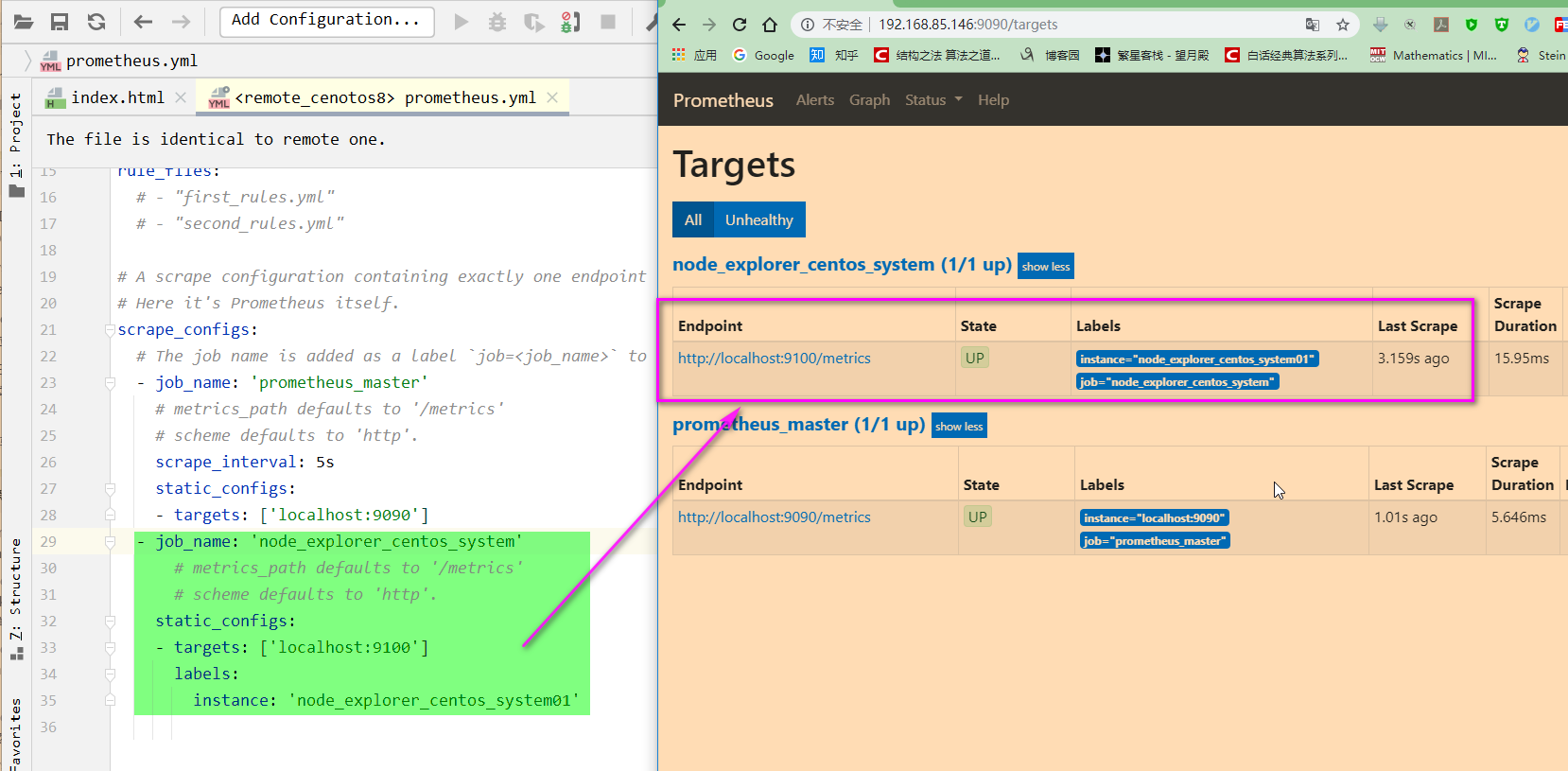Click line number 29 in the editor gutter

tap(48, 541)
